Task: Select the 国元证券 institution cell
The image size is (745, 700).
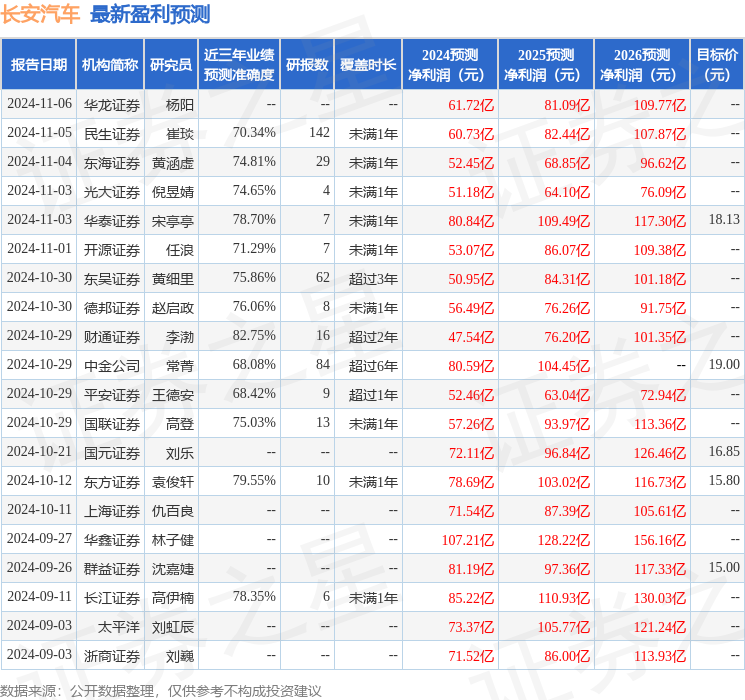Action: click(x=112, y=453)
